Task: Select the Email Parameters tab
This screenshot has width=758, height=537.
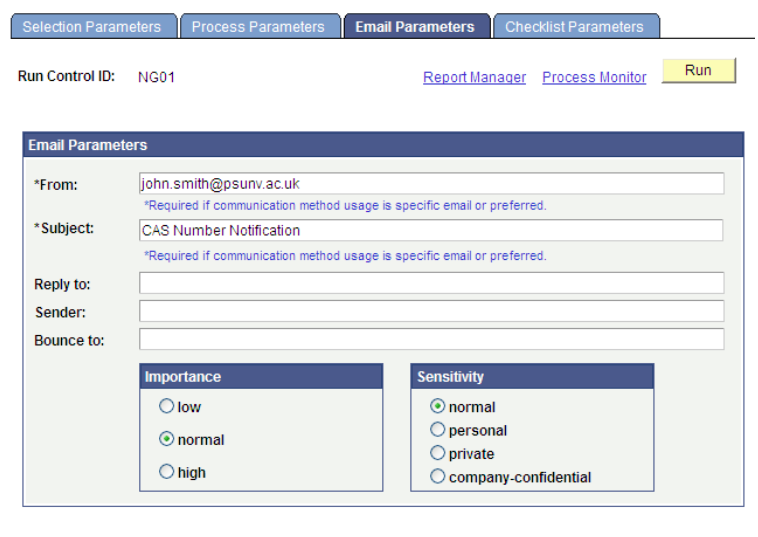Action: (x=417, y=27)
